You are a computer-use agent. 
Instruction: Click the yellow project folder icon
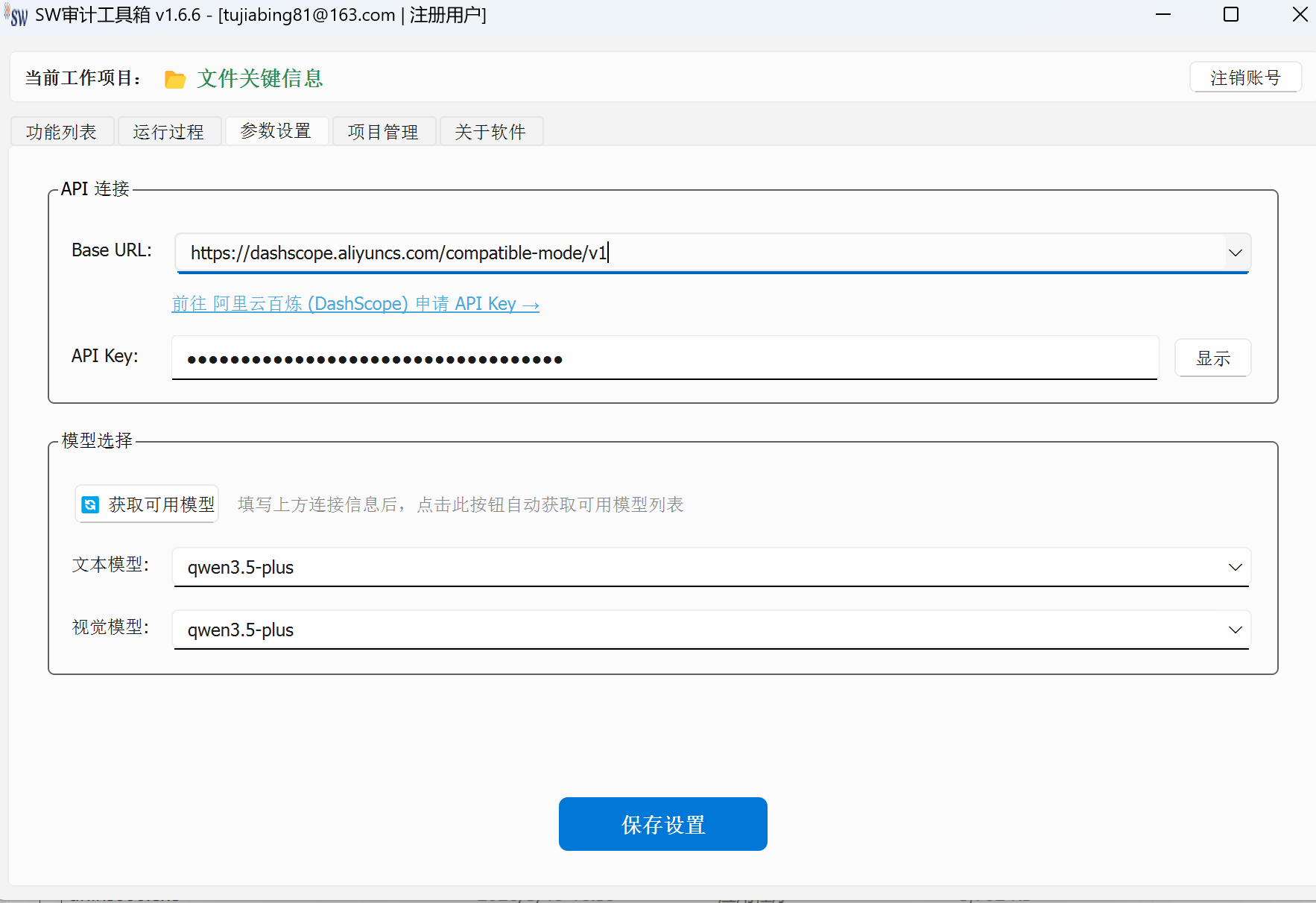(x=175, y=79)
